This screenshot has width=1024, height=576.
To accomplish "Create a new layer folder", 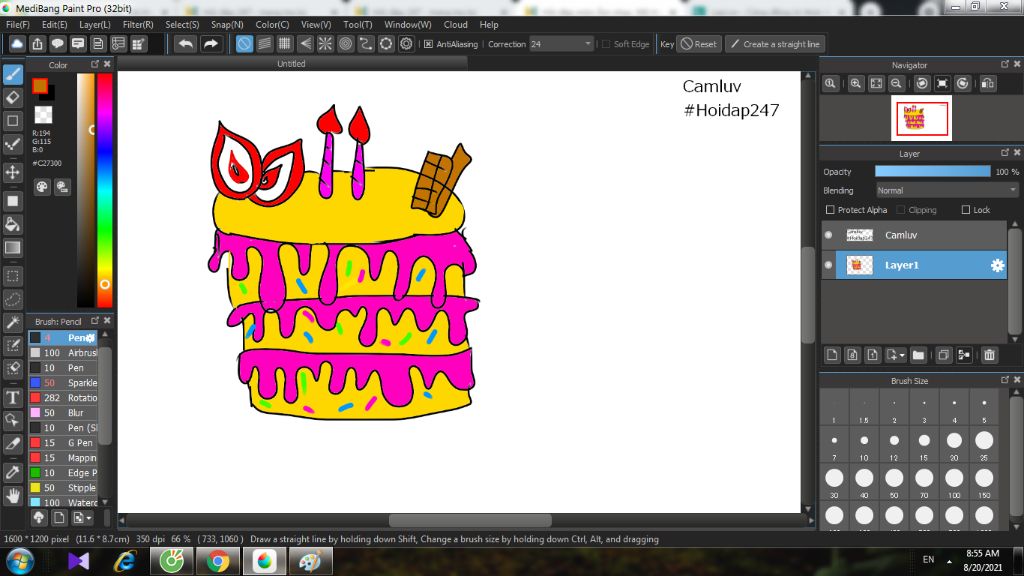I will [918, 355].
